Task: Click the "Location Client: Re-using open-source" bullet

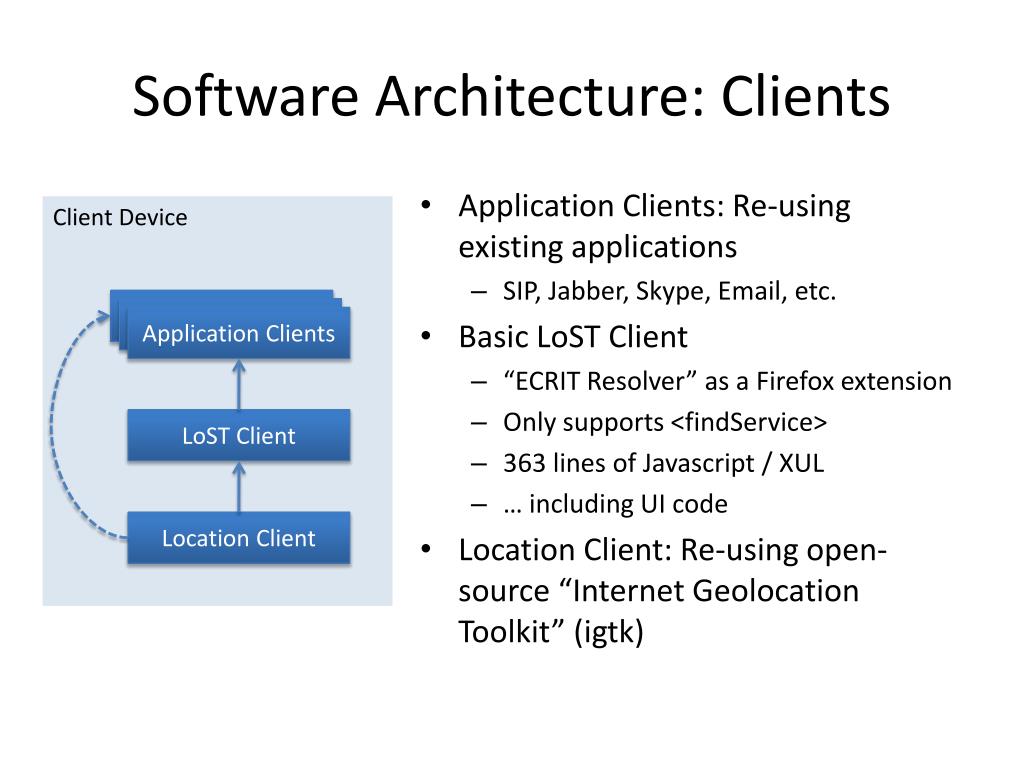Action: point(673,590)
